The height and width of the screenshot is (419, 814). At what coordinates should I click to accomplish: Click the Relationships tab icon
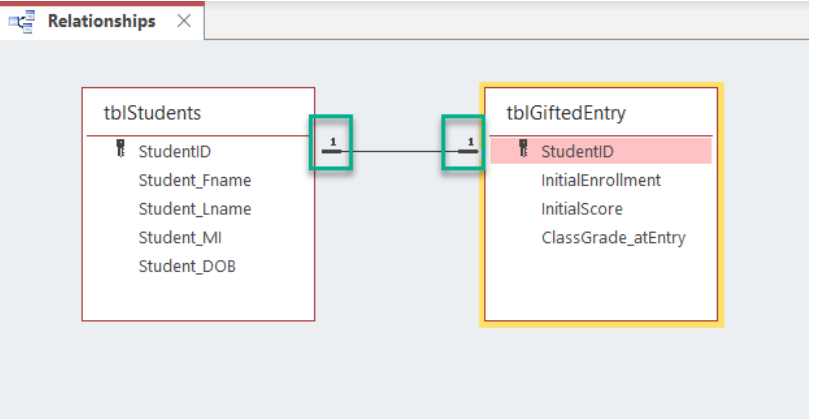[22, 21]
